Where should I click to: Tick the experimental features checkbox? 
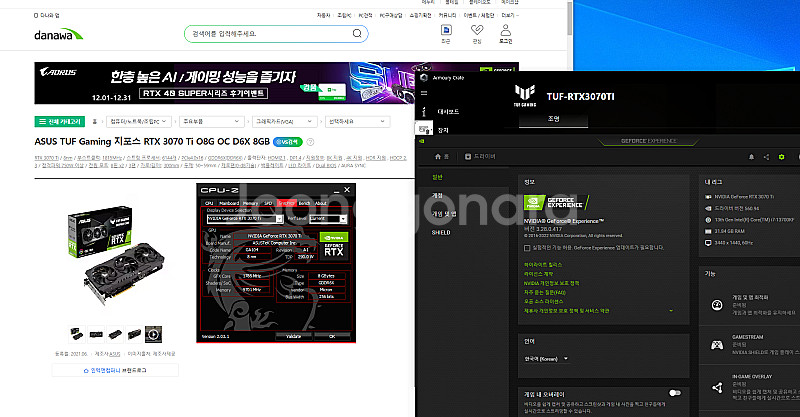pyautogui.click(x=527, y=248)
